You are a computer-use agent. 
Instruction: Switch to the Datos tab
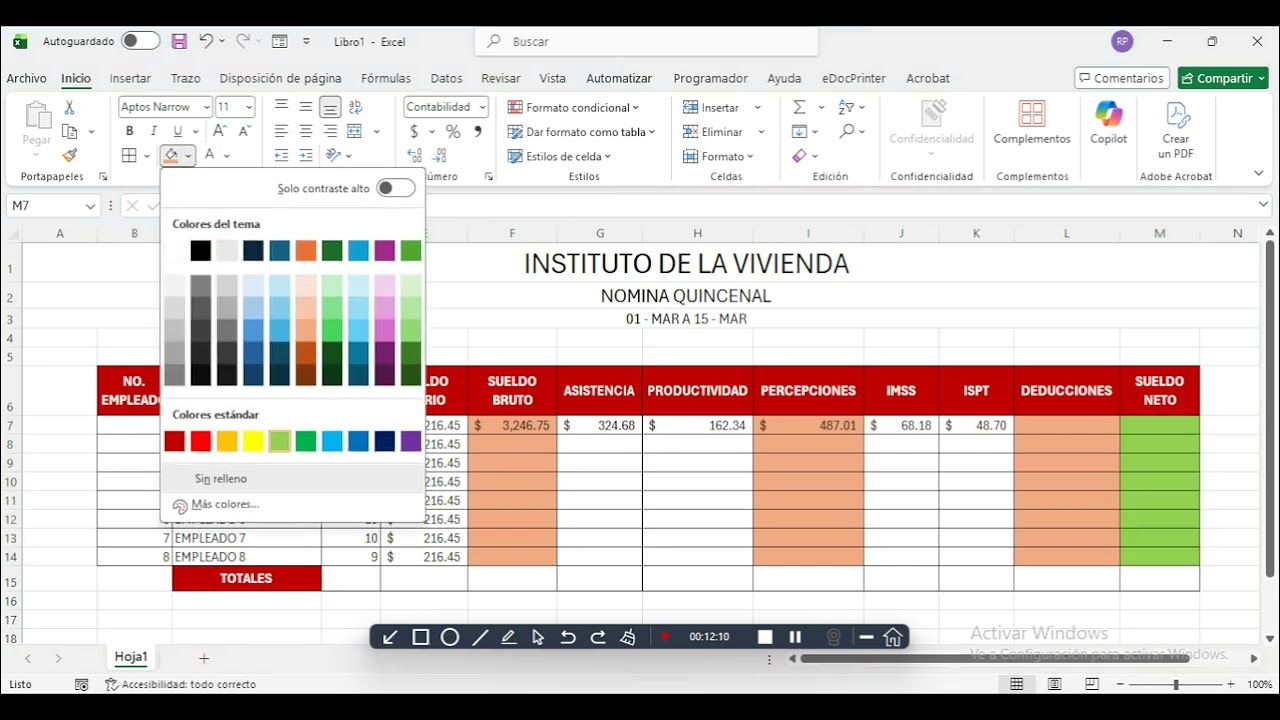[x=446, y=78]
